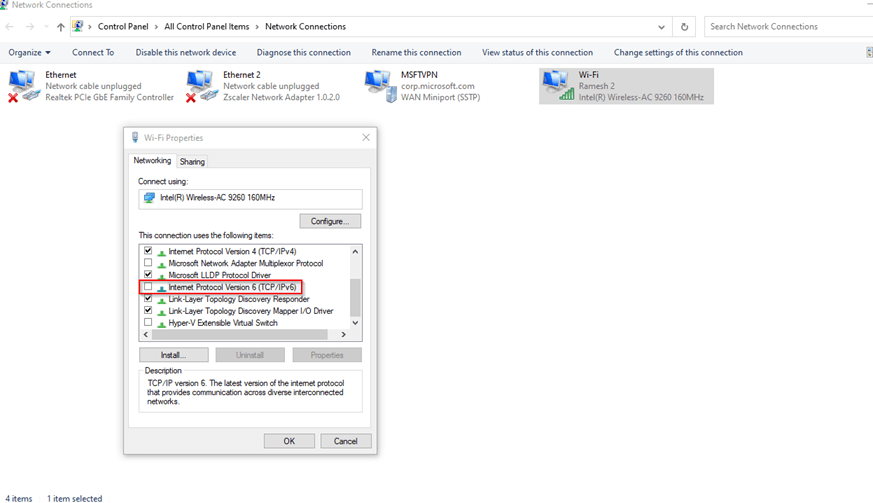Close the Wi-Fi Properties dialog
Screen dimensions: 873x503
[366, 138]
